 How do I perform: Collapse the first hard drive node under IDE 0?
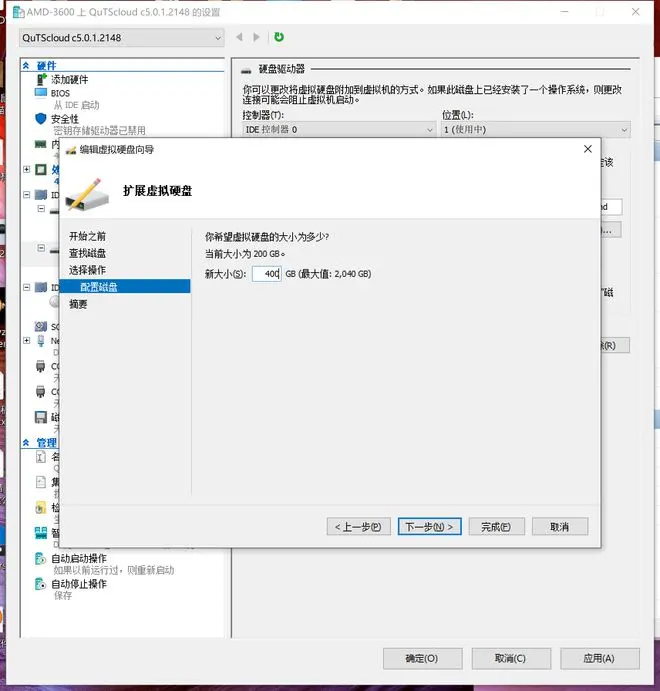pyautogui.click(x=41, y=208)
